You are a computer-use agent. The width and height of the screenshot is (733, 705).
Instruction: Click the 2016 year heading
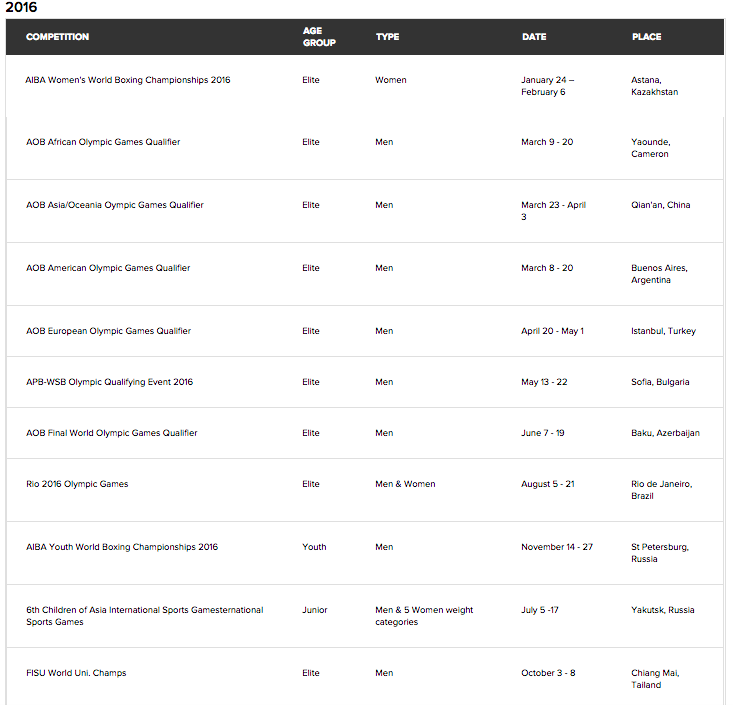point(21,7)
